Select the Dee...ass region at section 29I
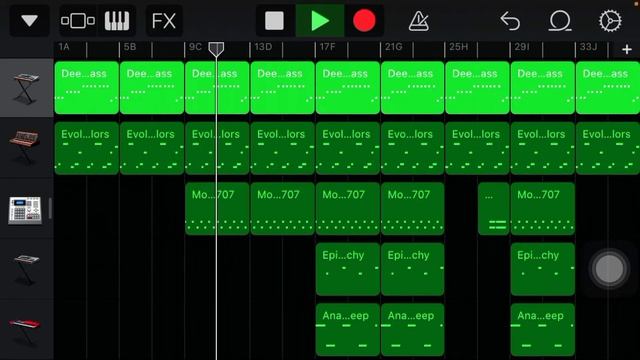 click(542, 87)
